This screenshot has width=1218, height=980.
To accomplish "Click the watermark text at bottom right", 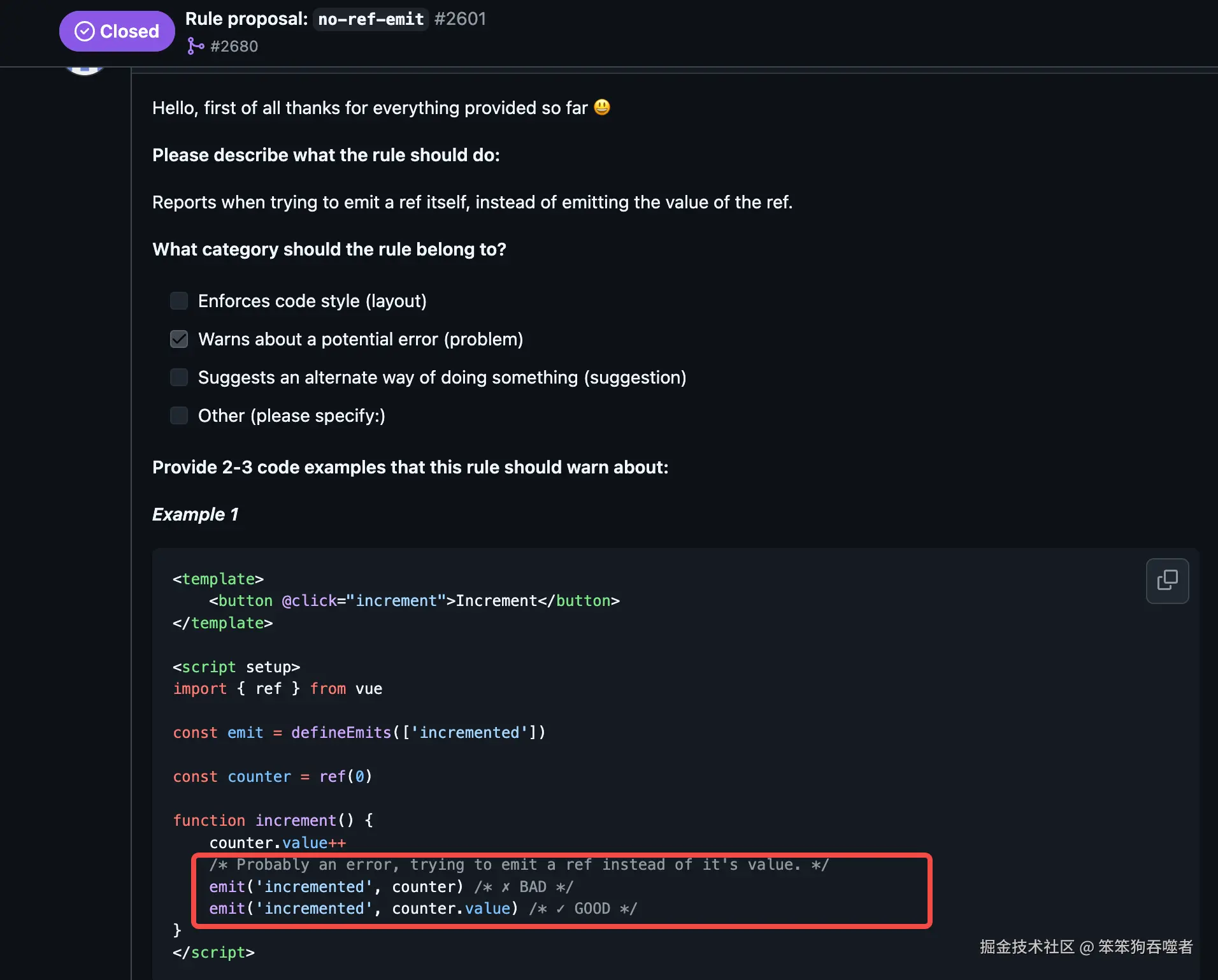I will pos(1085,946).
